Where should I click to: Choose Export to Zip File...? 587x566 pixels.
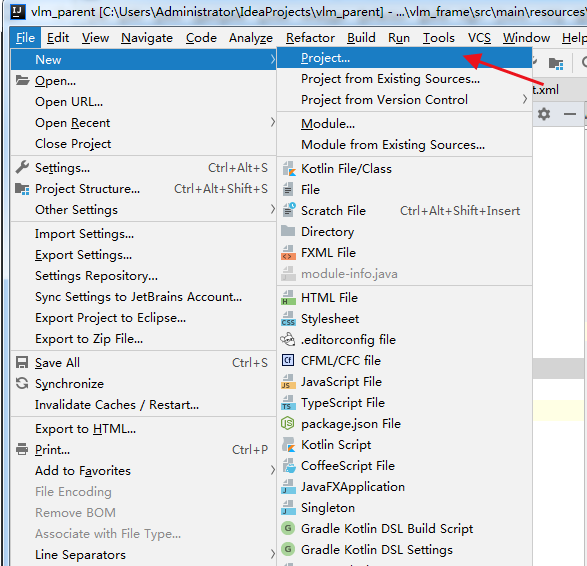click(x=144, y=338)
